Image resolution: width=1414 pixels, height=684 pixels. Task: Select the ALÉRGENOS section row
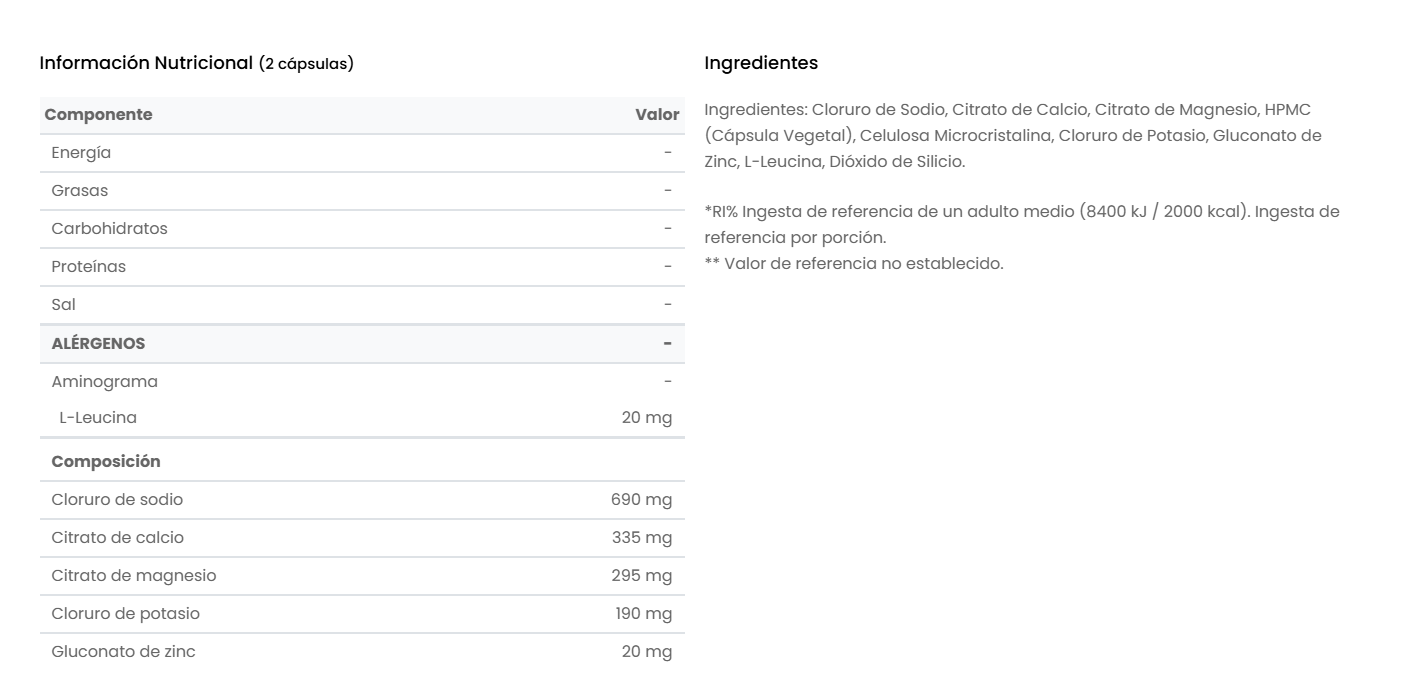coord(98,343)
